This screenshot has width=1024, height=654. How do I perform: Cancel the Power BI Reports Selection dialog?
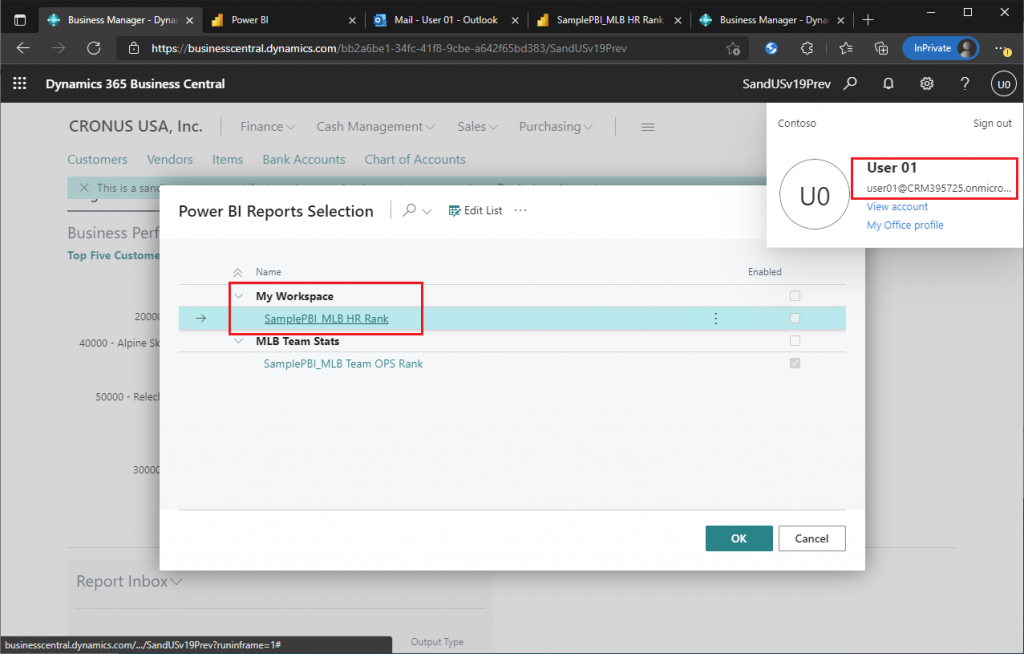[x=812, y=538]
